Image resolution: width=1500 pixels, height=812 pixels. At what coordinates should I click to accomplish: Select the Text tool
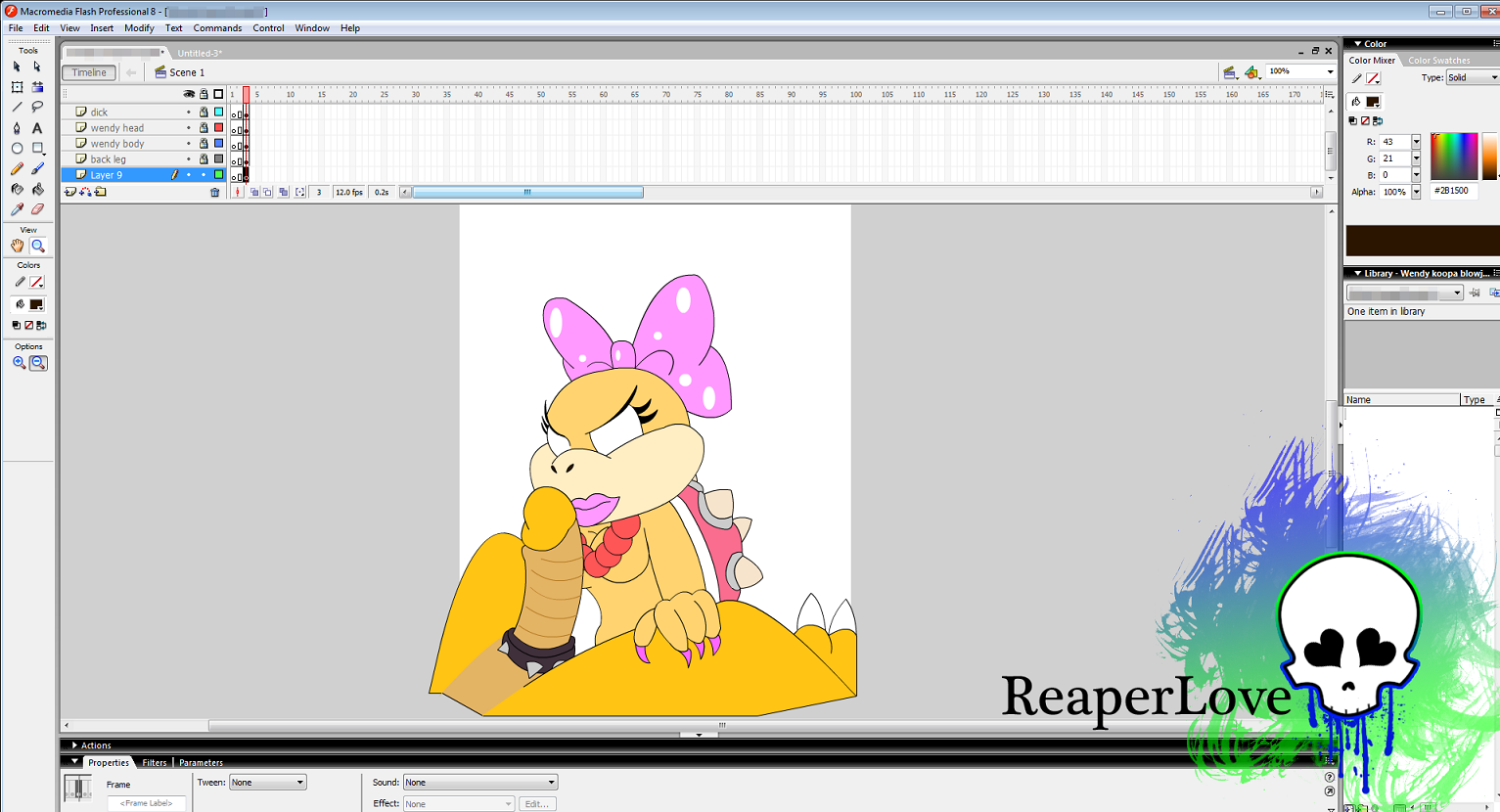coord(37,128)
